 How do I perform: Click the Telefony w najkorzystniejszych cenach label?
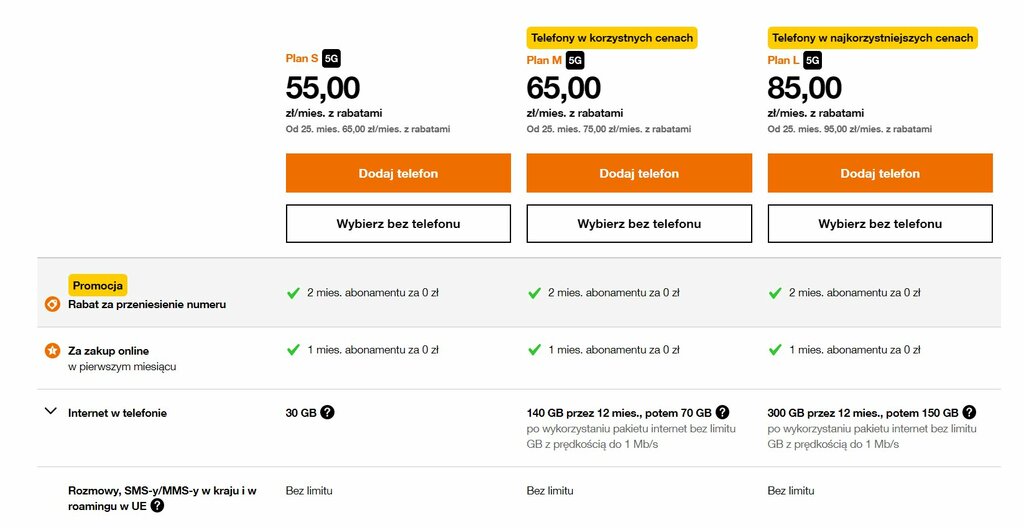pos(872,38)
